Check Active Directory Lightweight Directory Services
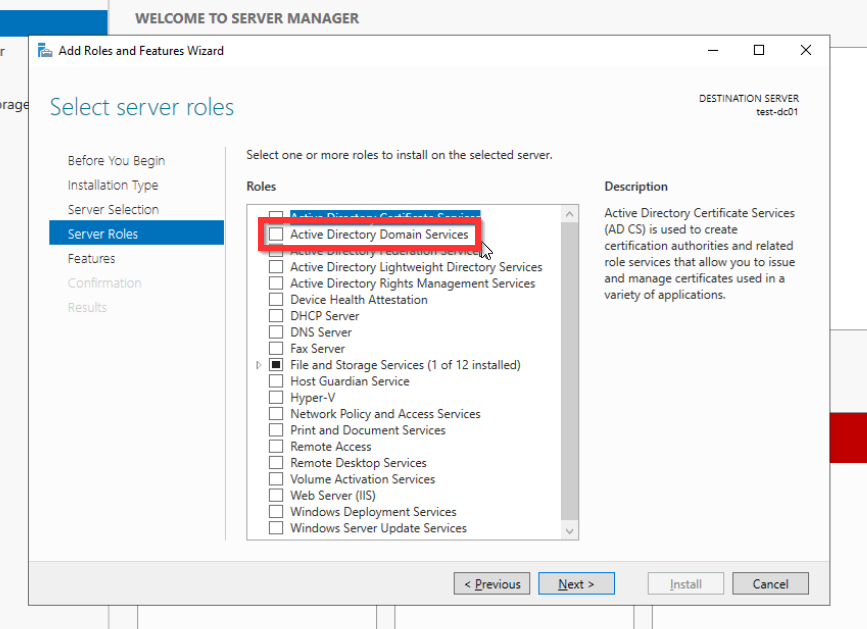867x629 pixels. tap(276, 267)
